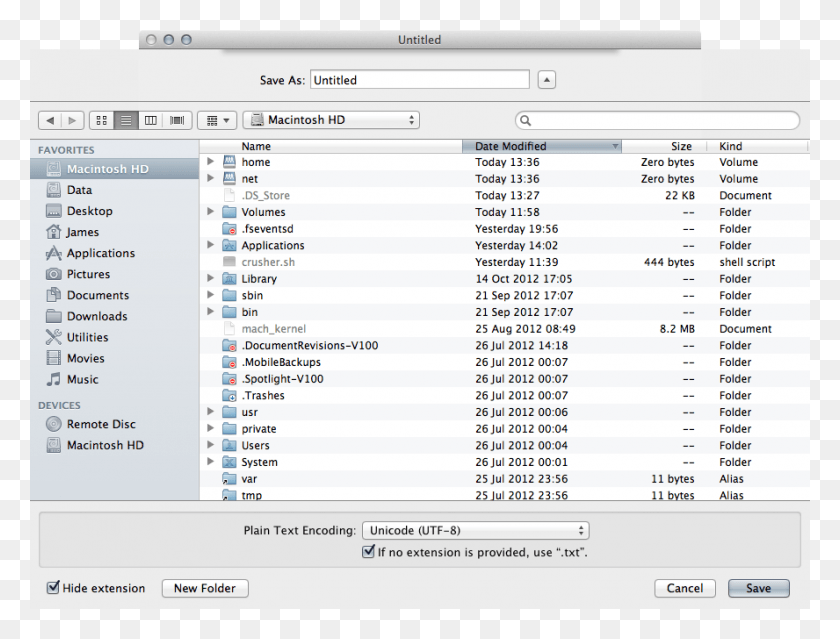The width and height of the screenshot is (840, 639).
Task: Click the Save As filename field
Action: (419, 80)
